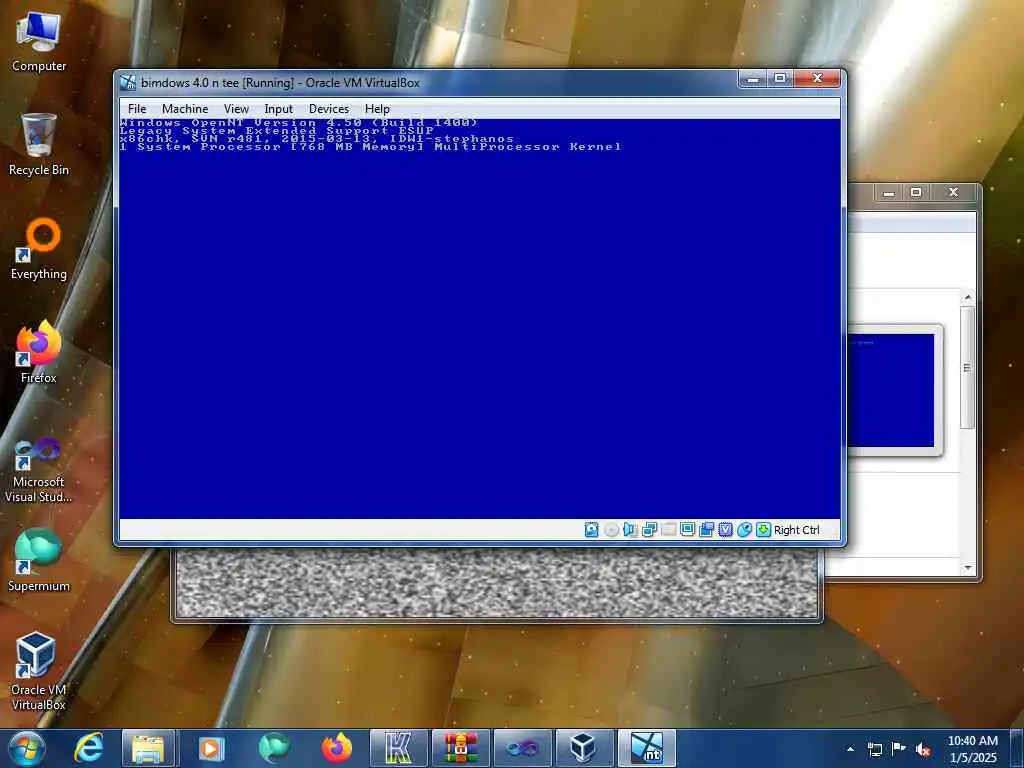Click the green arrow keyboard capture indicator
Viewport: 1024px width, 768px height.
click(x=763, y=530)
